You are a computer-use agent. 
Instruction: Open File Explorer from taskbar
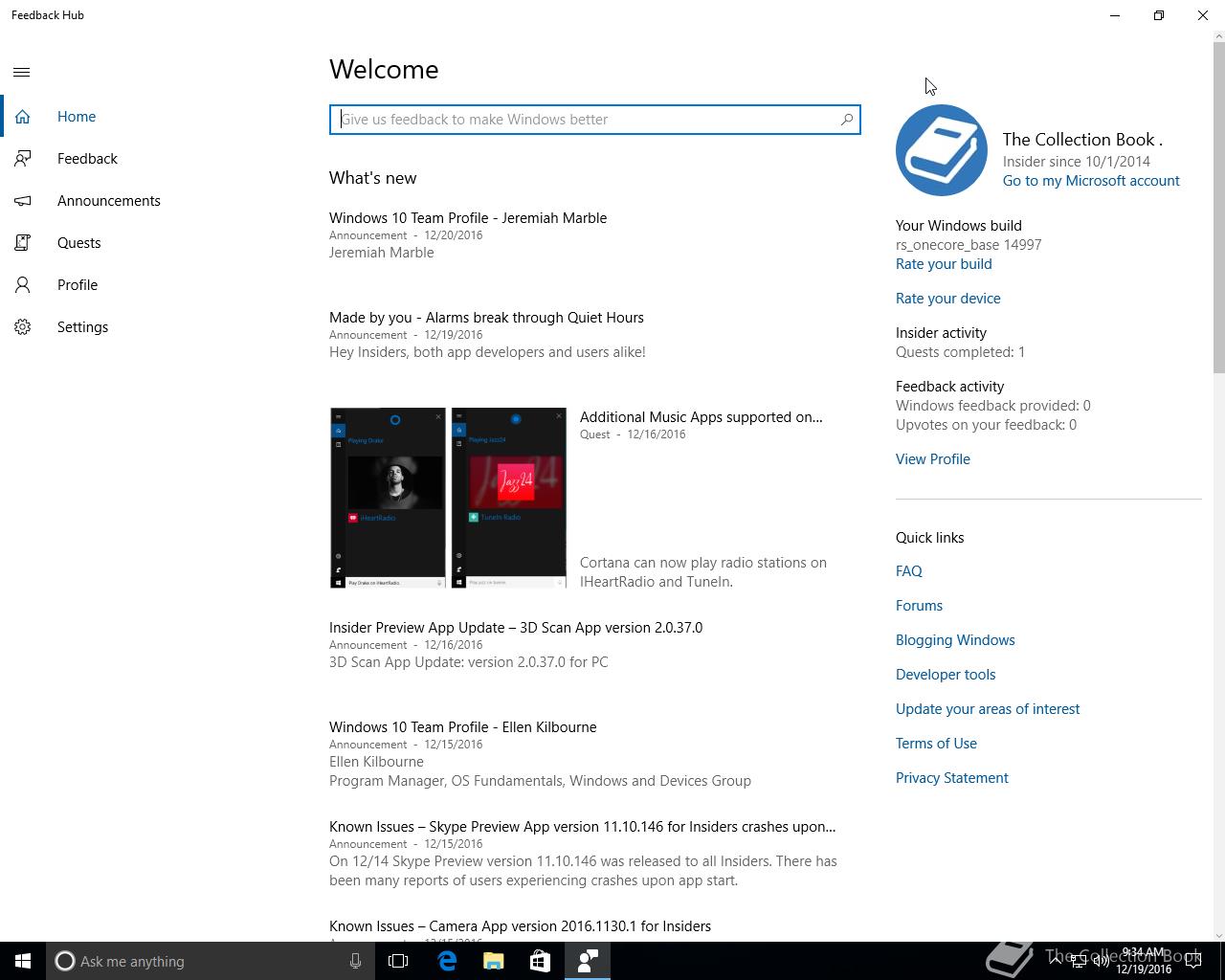point(494,961)
